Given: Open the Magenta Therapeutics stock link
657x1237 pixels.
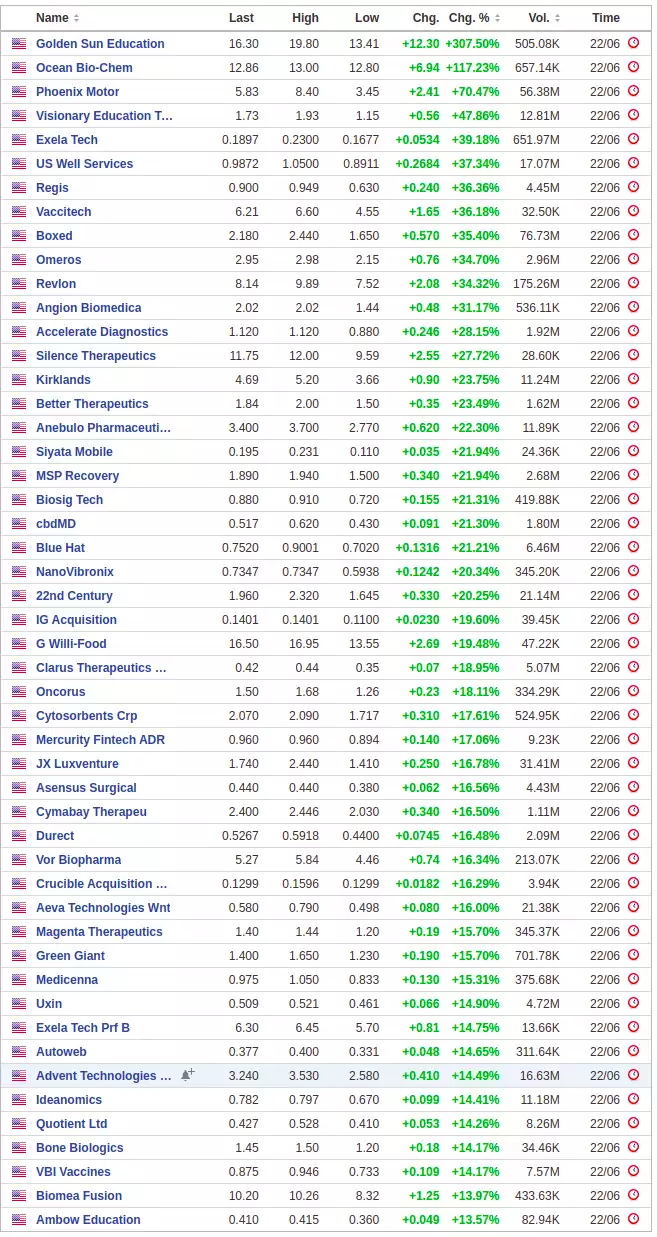Looking at the screenshot, I should tap(99, 932).
